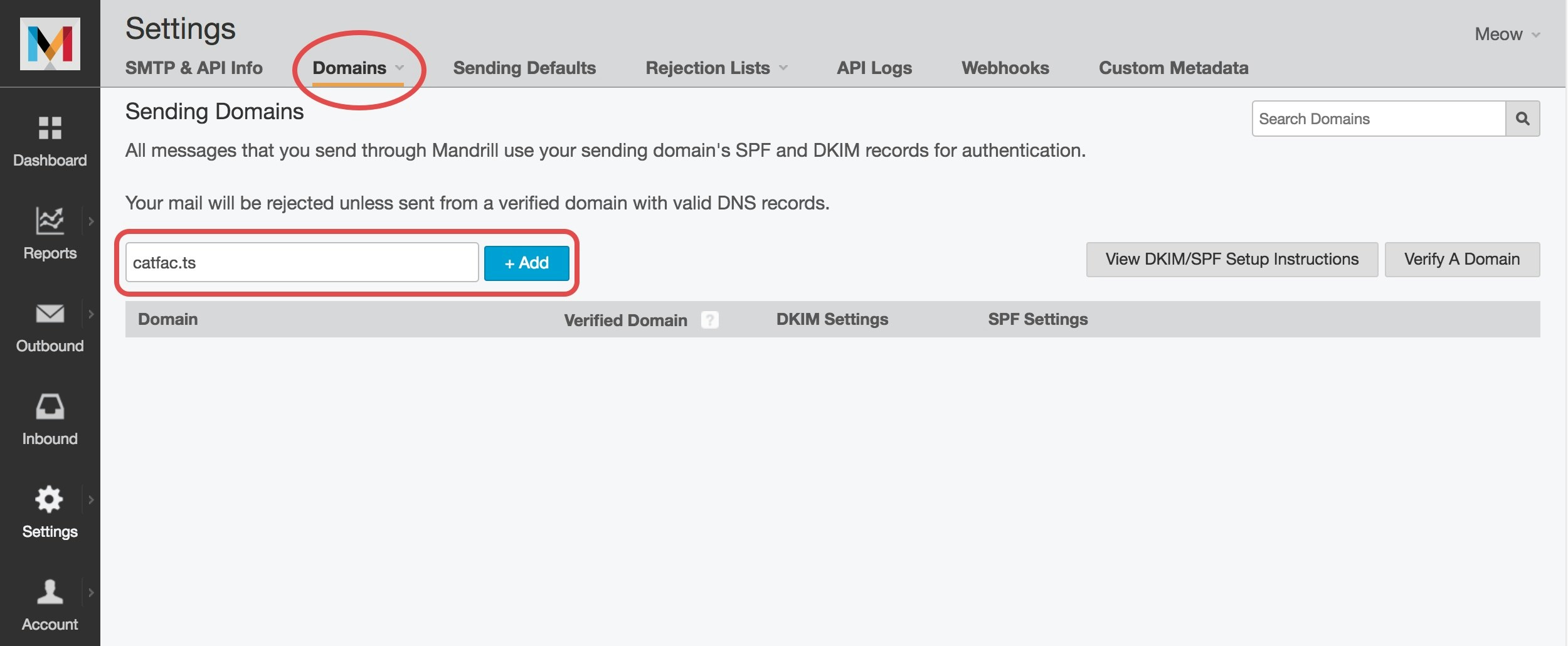Open the Reports chart icon
The width and height of the screenshot is (1568, 646).
coord(50,221)
